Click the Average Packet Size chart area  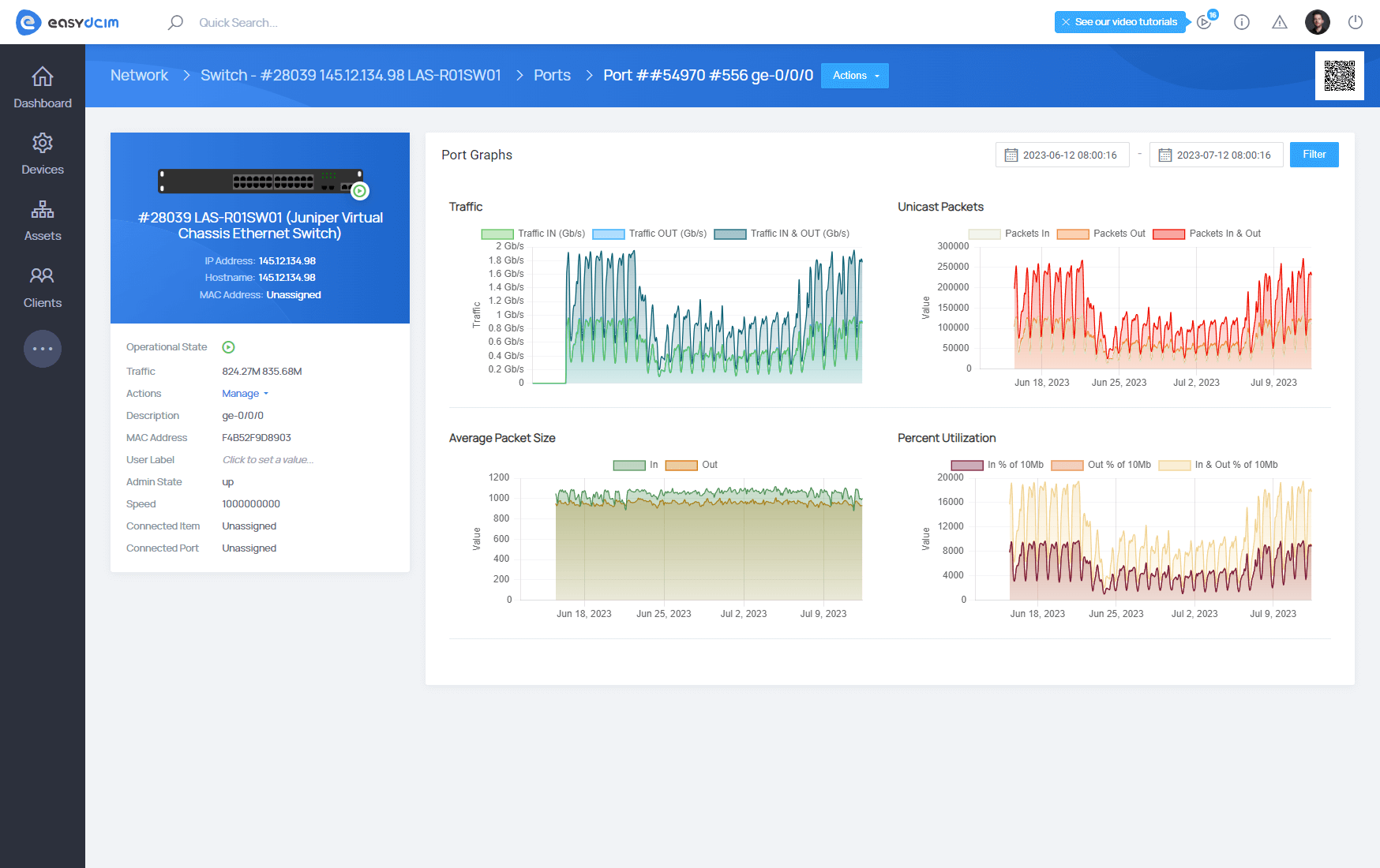(x=691, y=539)
